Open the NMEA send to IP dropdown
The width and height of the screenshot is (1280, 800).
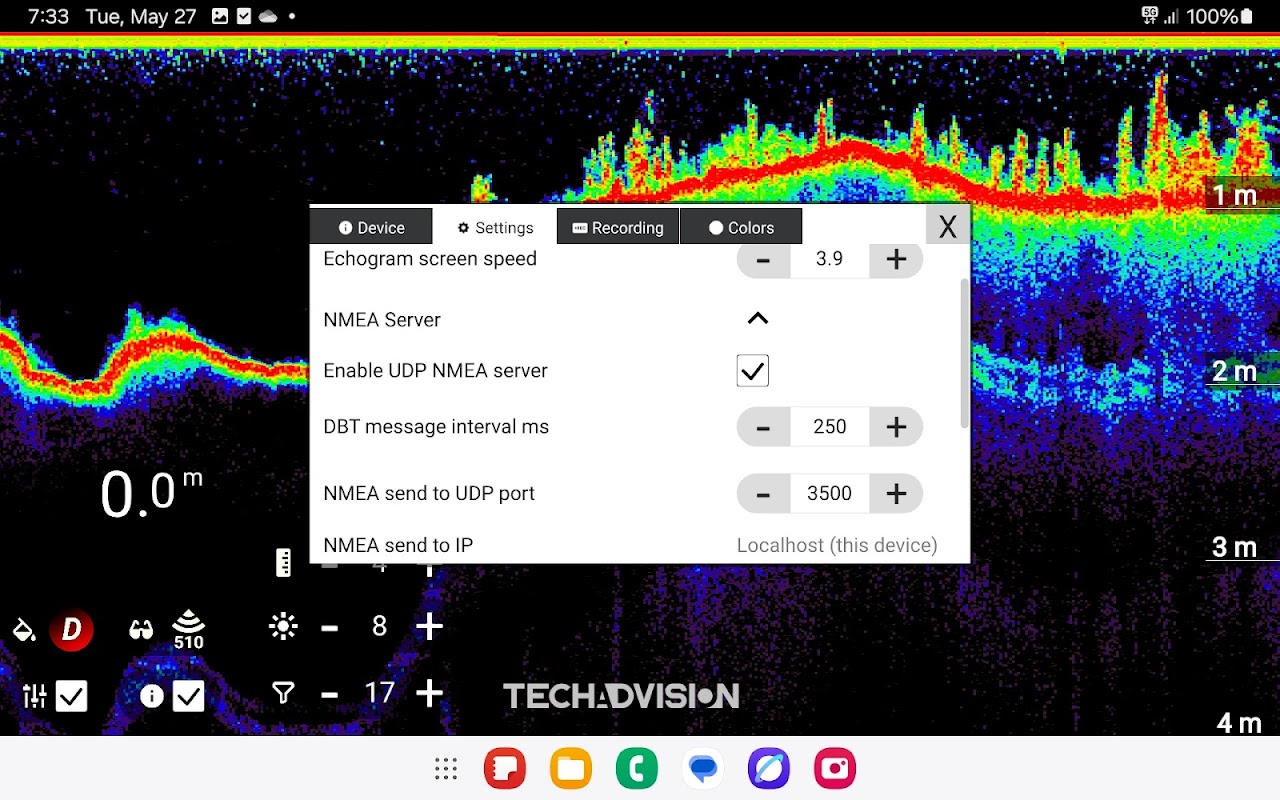pos(836,546)
